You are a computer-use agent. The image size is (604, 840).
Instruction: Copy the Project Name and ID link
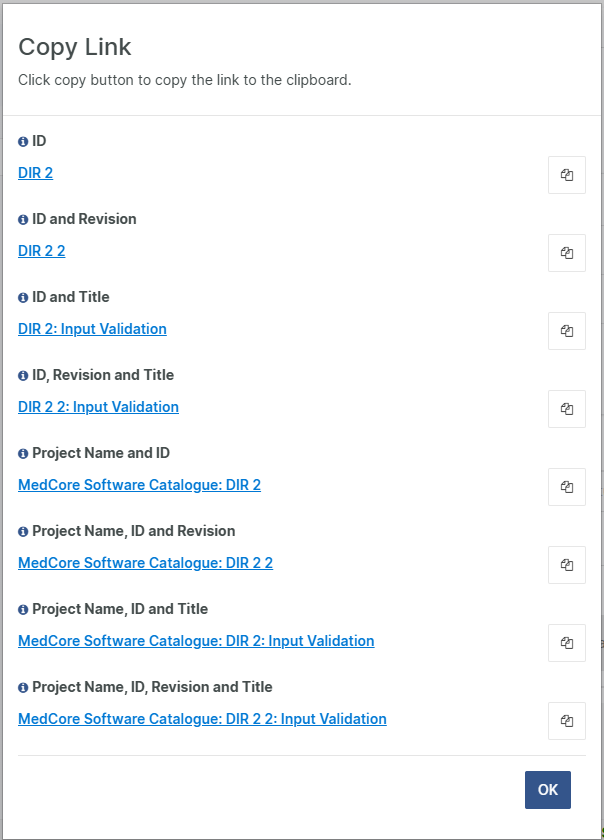tap(567, 487)
